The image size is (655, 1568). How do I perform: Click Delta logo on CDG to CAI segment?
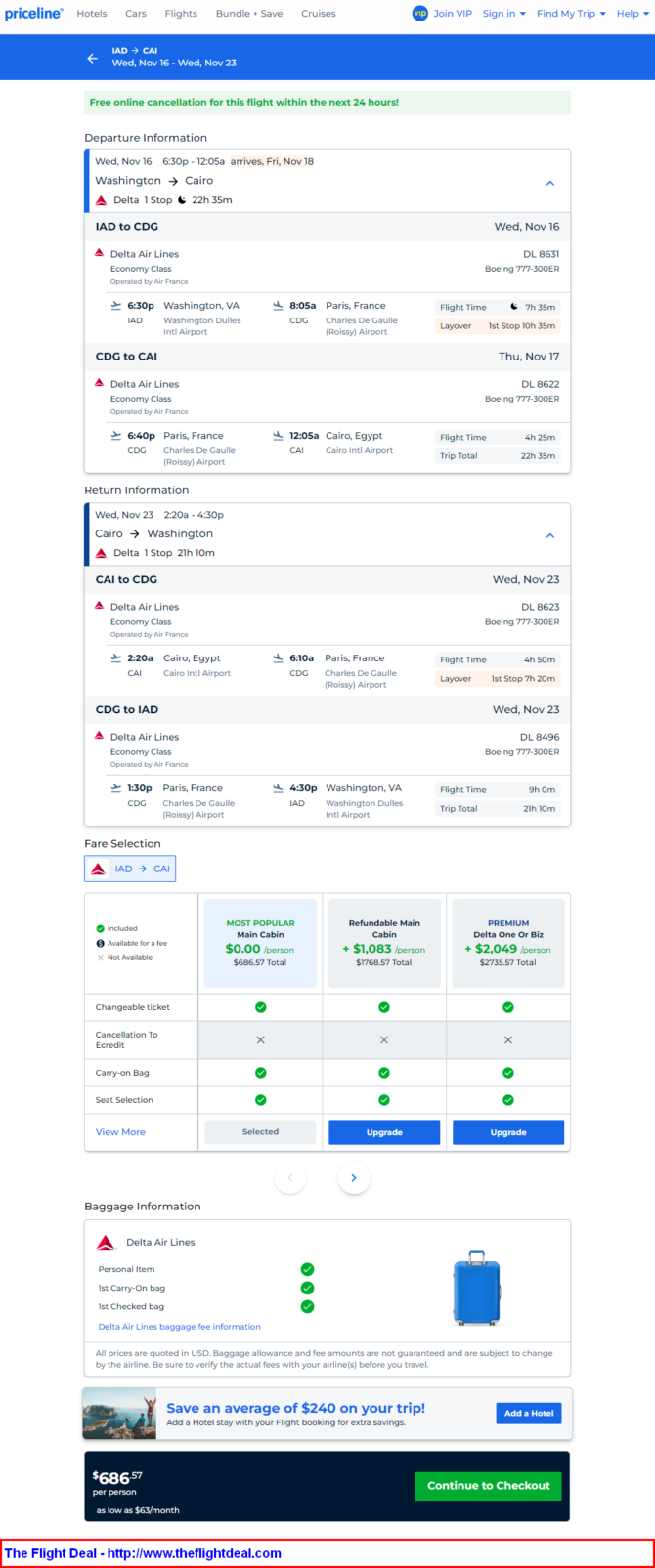(x=99, y=383)
